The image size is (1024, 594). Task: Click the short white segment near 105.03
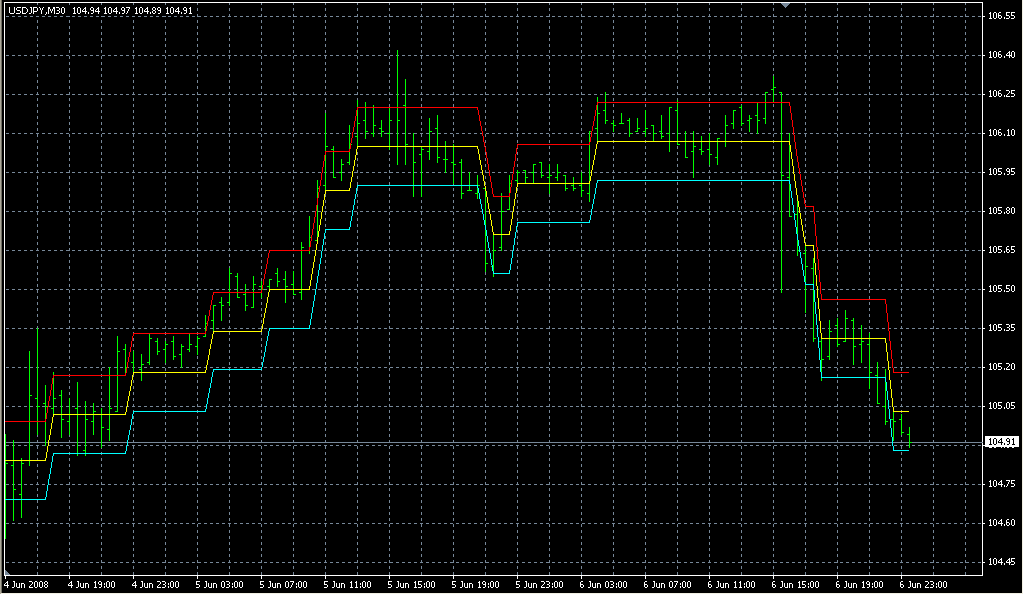(x=900, y=411)
